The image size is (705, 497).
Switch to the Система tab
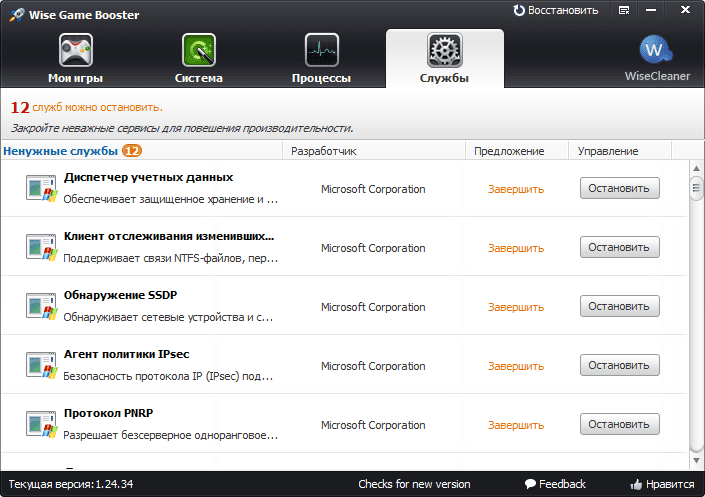(198, 59)
